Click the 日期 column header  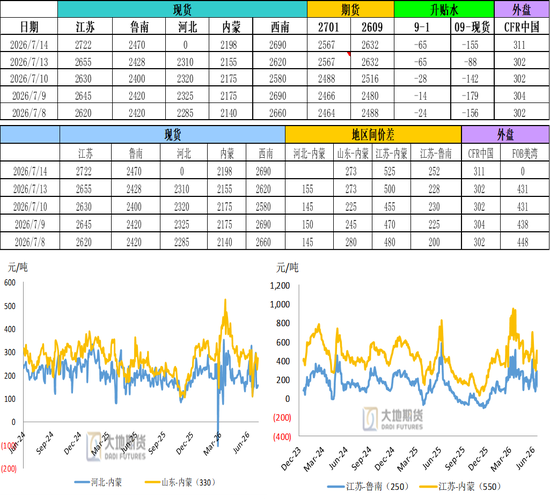point(29,27)
